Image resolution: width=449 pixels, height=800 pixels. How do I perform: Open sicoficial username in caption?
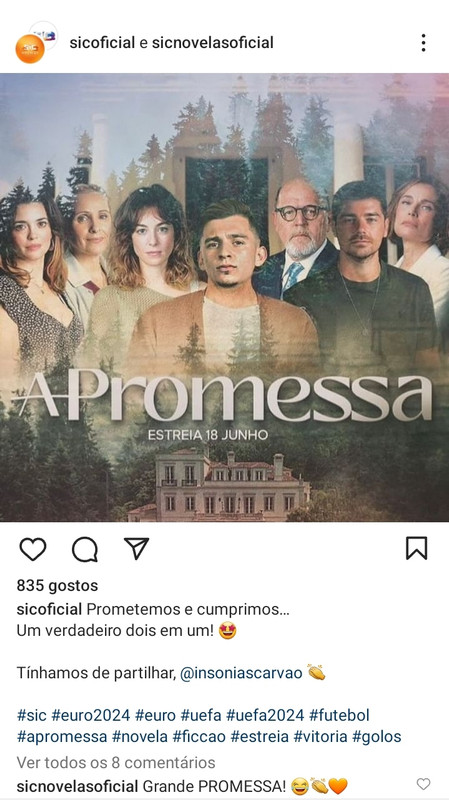click(49, 609)
